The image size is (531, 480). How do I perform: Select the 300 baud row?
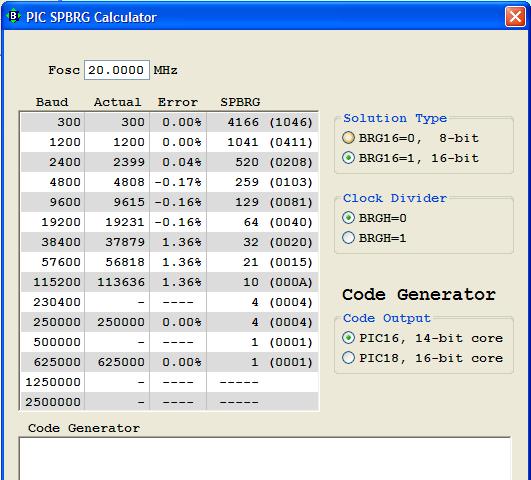point(169,122)
